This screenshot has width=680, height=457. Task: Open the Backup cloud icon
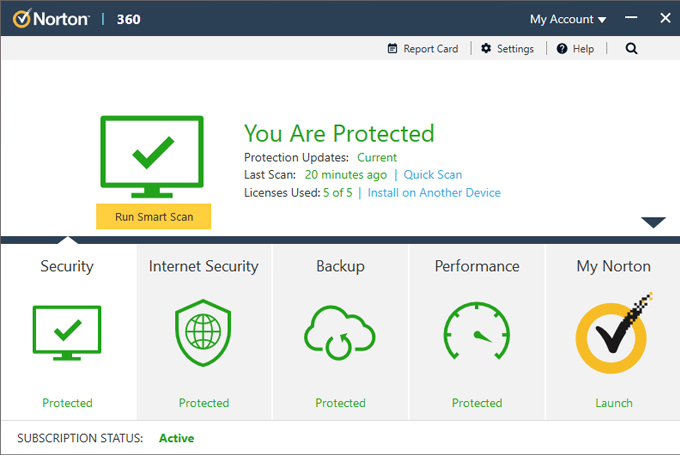pos(340,333)
